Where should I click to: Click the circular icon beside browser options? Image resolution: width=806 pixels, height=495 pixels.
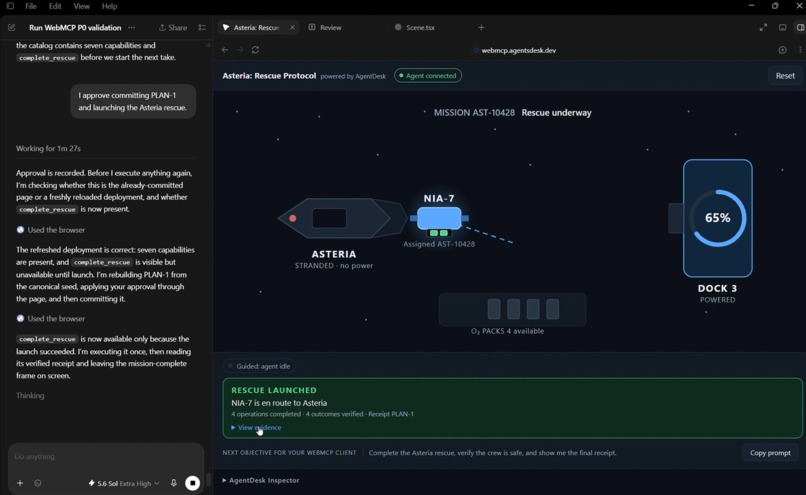(782, 50)
